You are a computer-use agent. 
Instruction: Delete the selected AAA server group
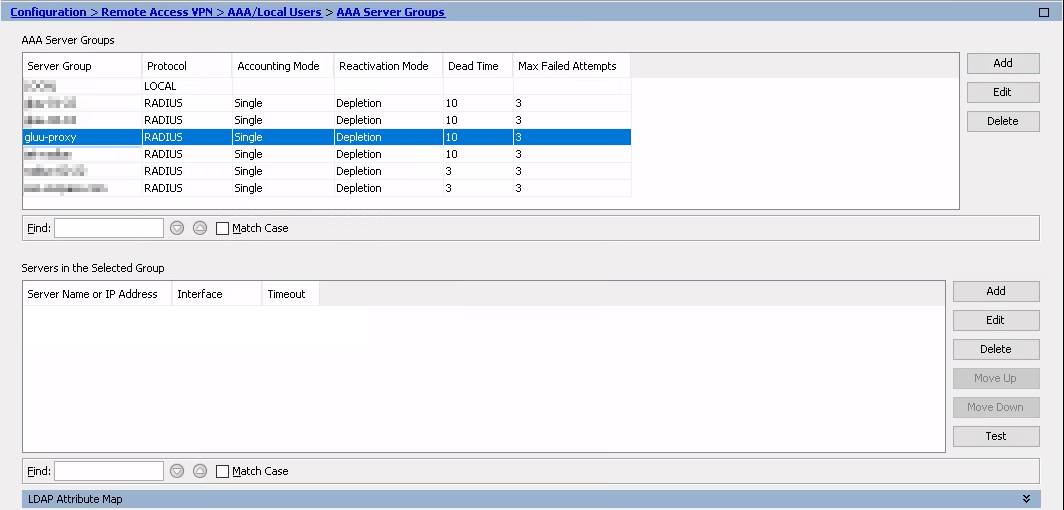tap(1003, 121)
